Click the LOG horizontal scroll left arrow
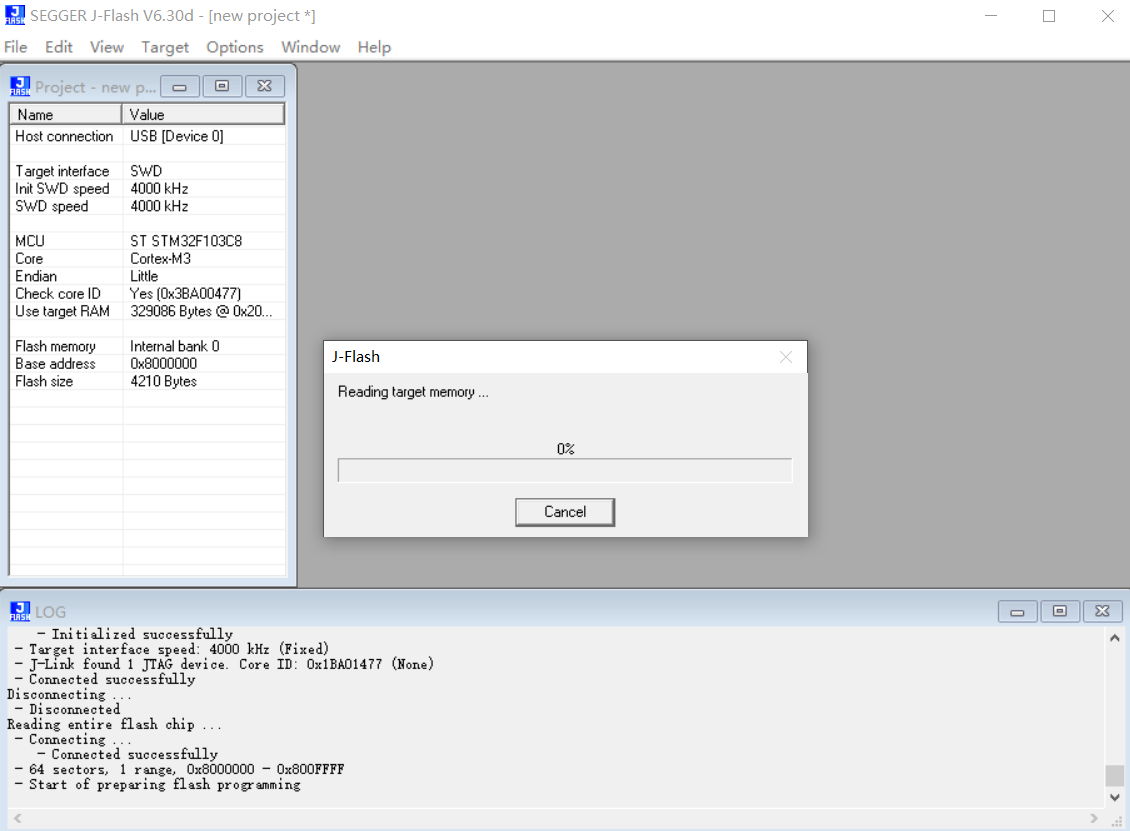The height and width of the screenshot is (831, 1130). pyautogui.click(x=17, y=818)
